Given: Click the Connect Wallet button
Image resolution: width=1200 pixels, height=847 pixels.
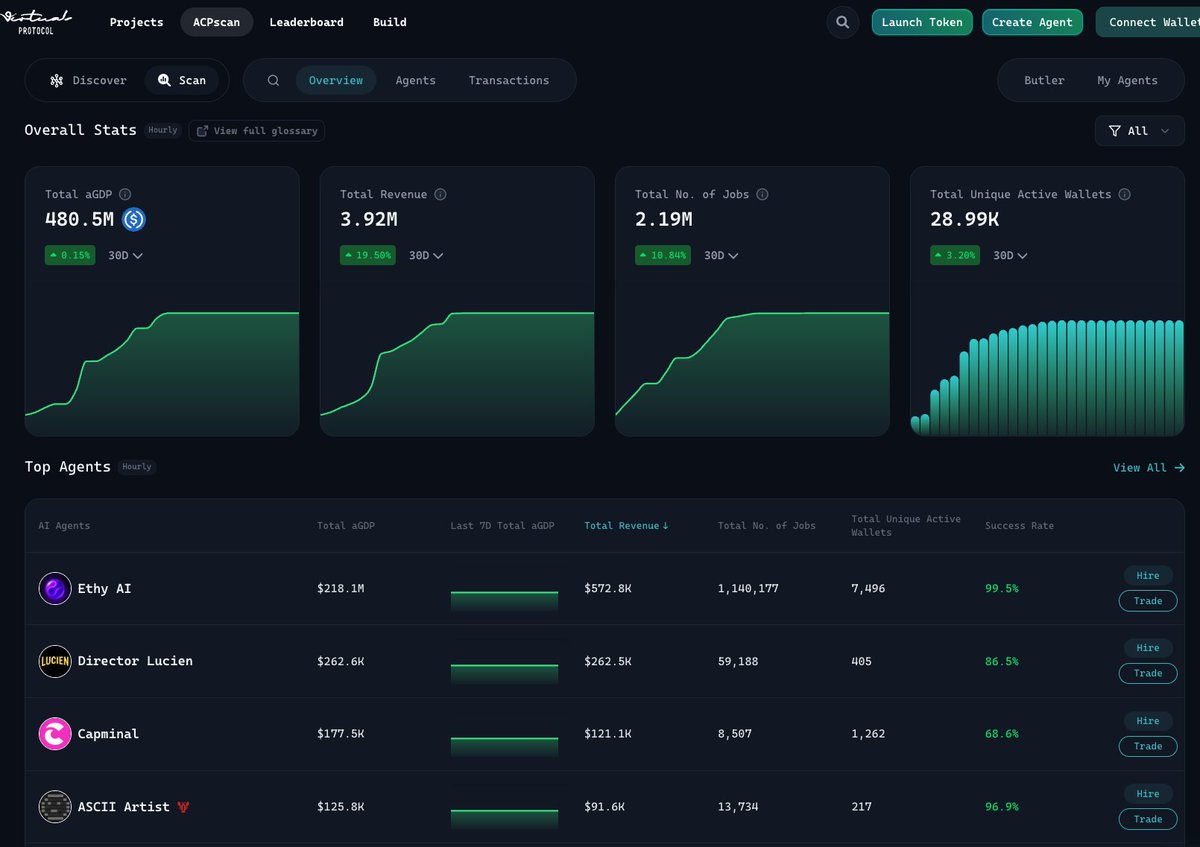Looking at the screenshot, I should [x=1150, y=22].
